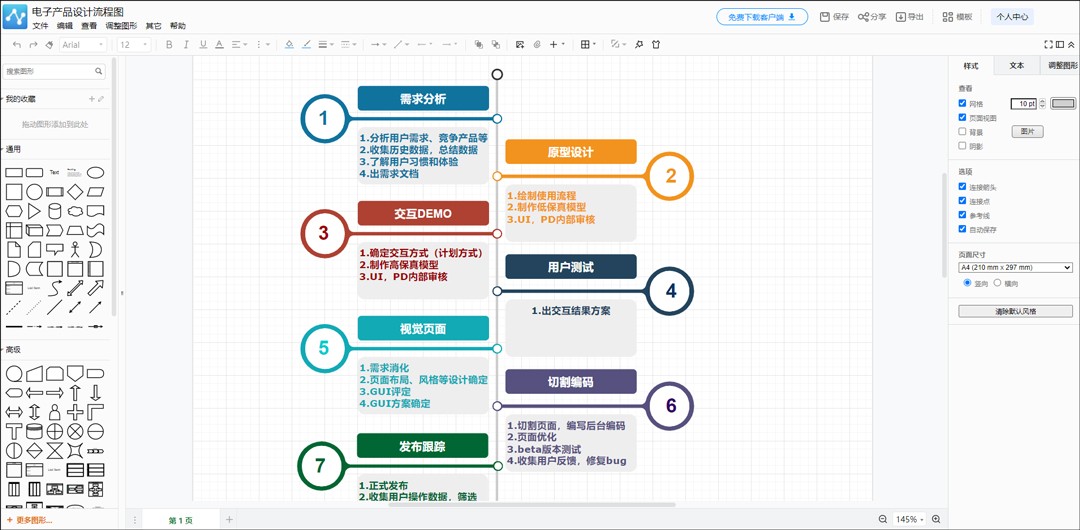Screen dimensions: 1080x530
Task: Add a new page with plus
Action: [229, 519]
